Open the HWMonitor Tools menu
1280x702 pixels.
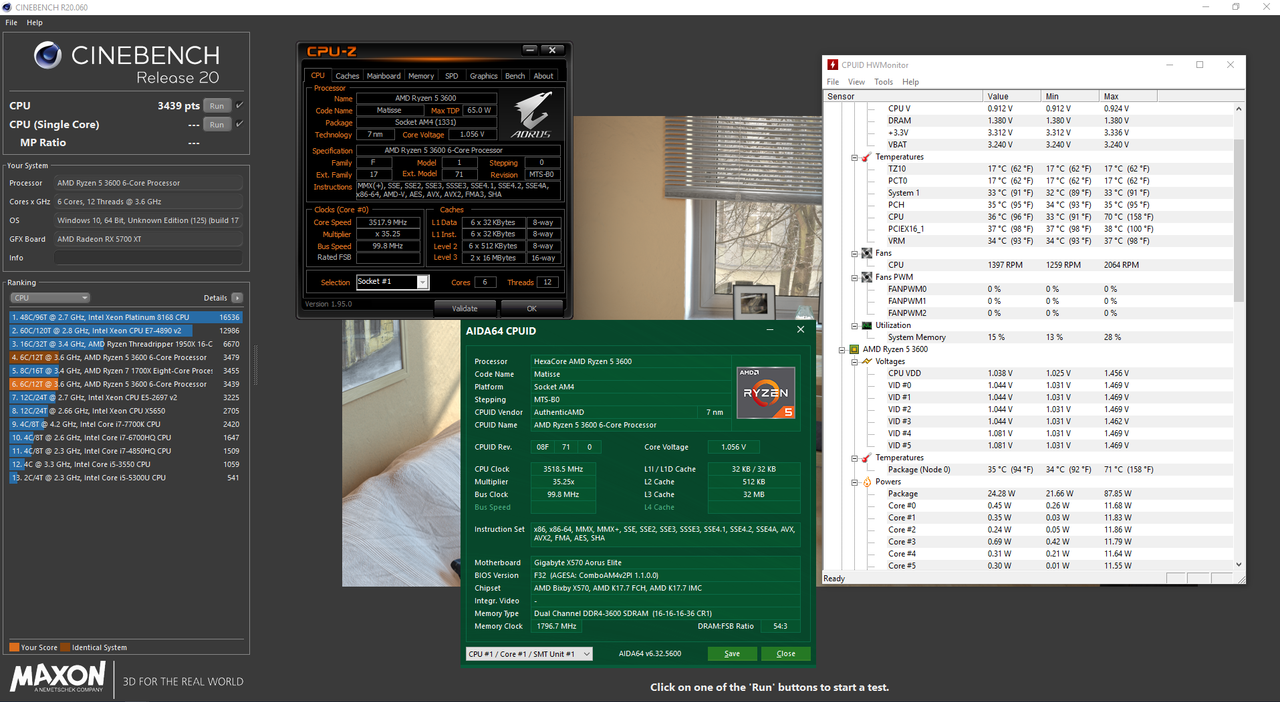(x=883, y=82)
